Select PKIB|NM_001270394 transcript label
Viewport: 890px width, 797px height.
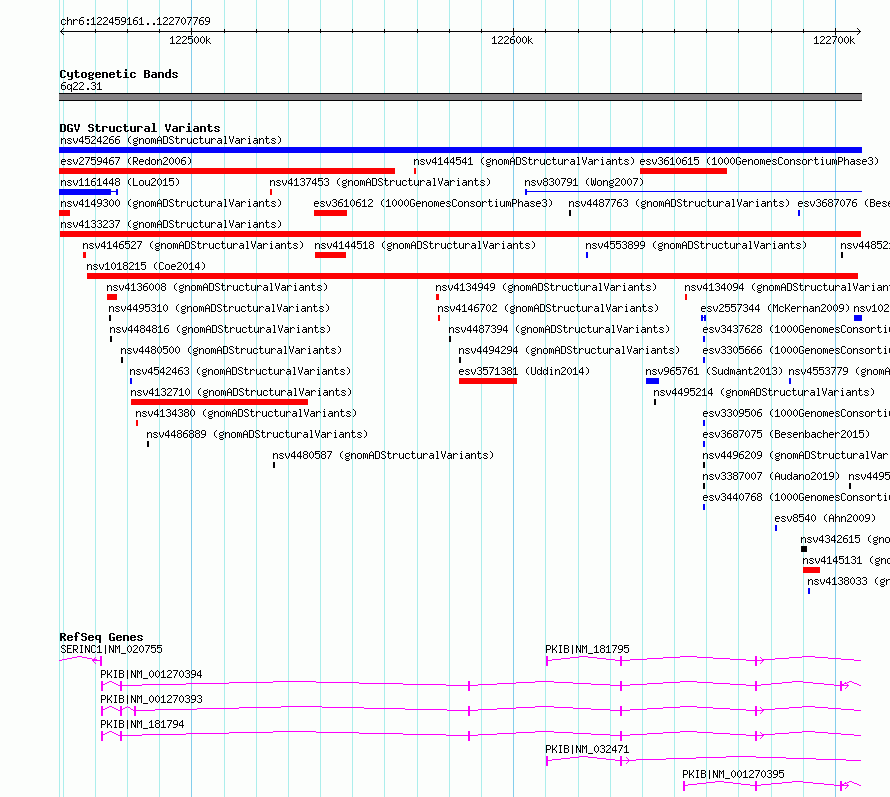tap(152, 674)
